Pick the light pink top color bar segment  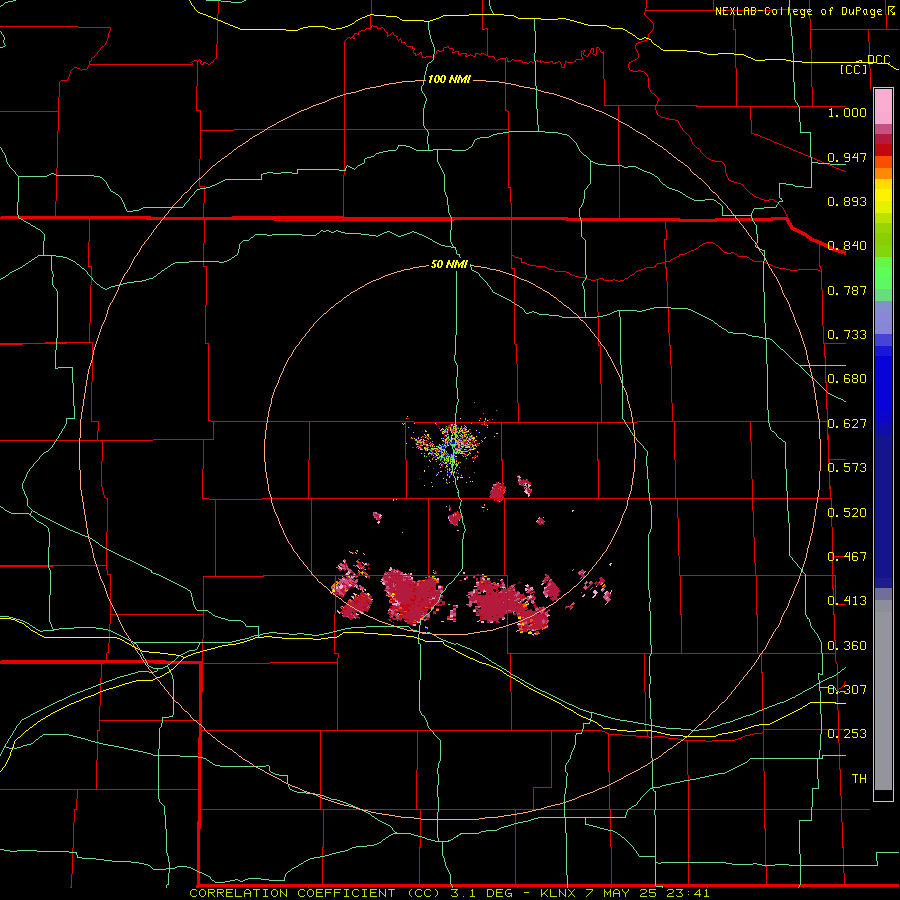[883, 107]
